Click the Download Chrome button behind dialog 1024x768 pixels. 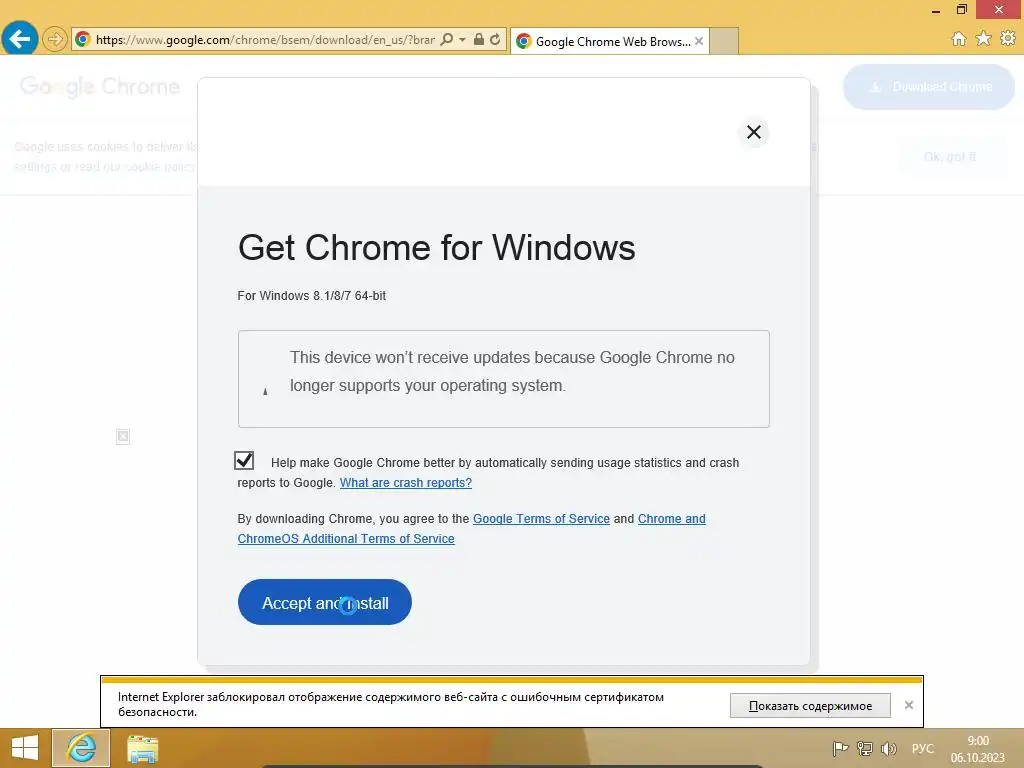point(929,87)
